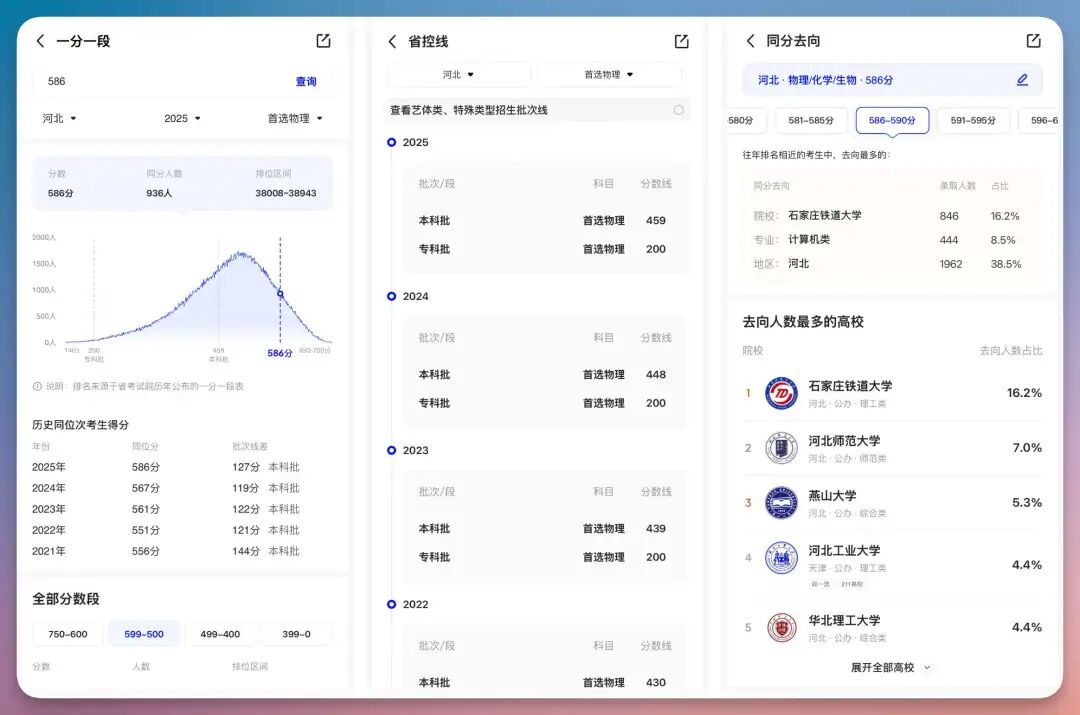Viewport: 1080px width, 715px height.
Task: Select the 599-500 score range tab
Action: [x=144, y=634]
